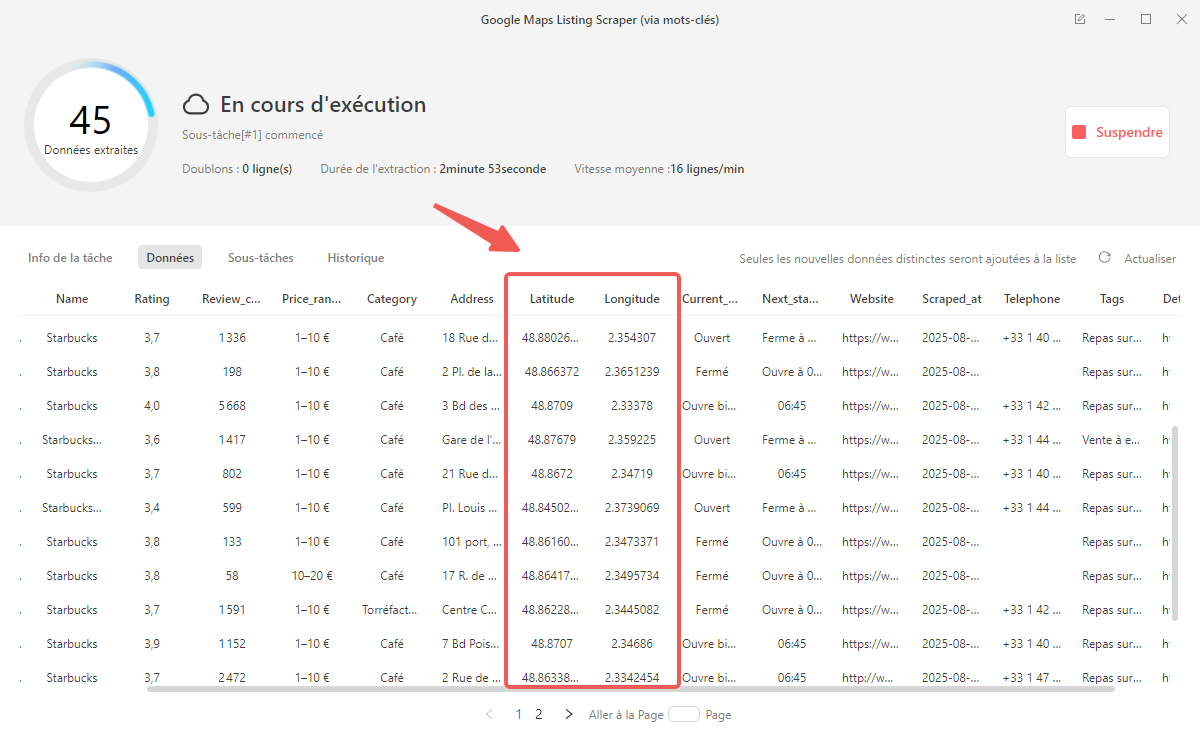Click the edit note icon in title bar
The image size is (1200, 734).
(x=1080, y=19)
